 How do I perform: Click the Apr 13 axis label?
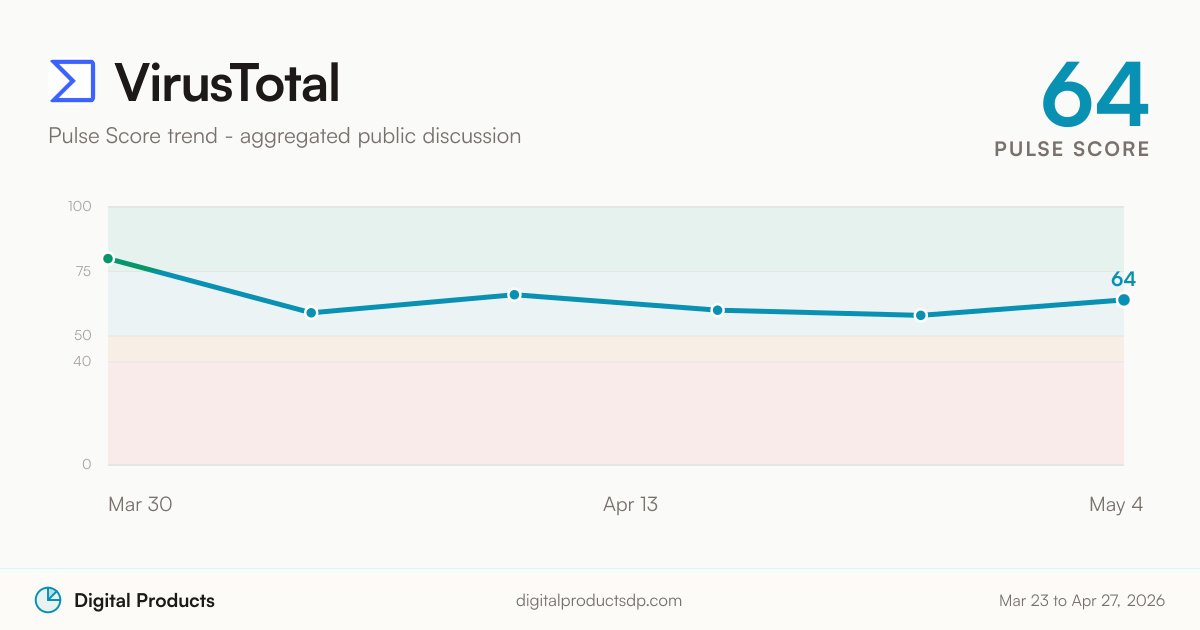[631, 505]
